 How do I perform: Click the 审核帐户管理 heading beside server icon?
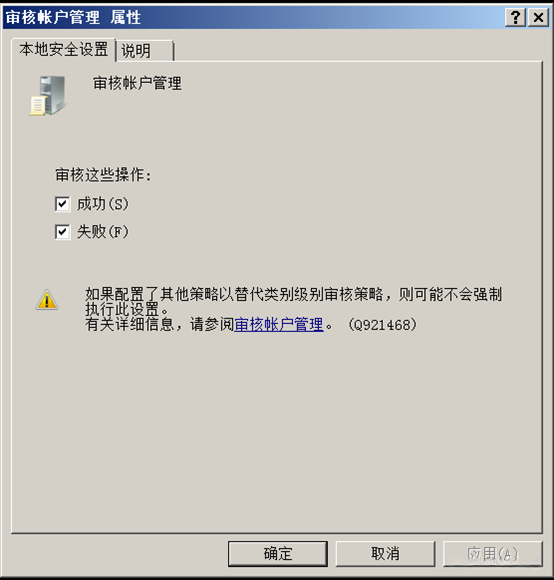tap(137, 83)
